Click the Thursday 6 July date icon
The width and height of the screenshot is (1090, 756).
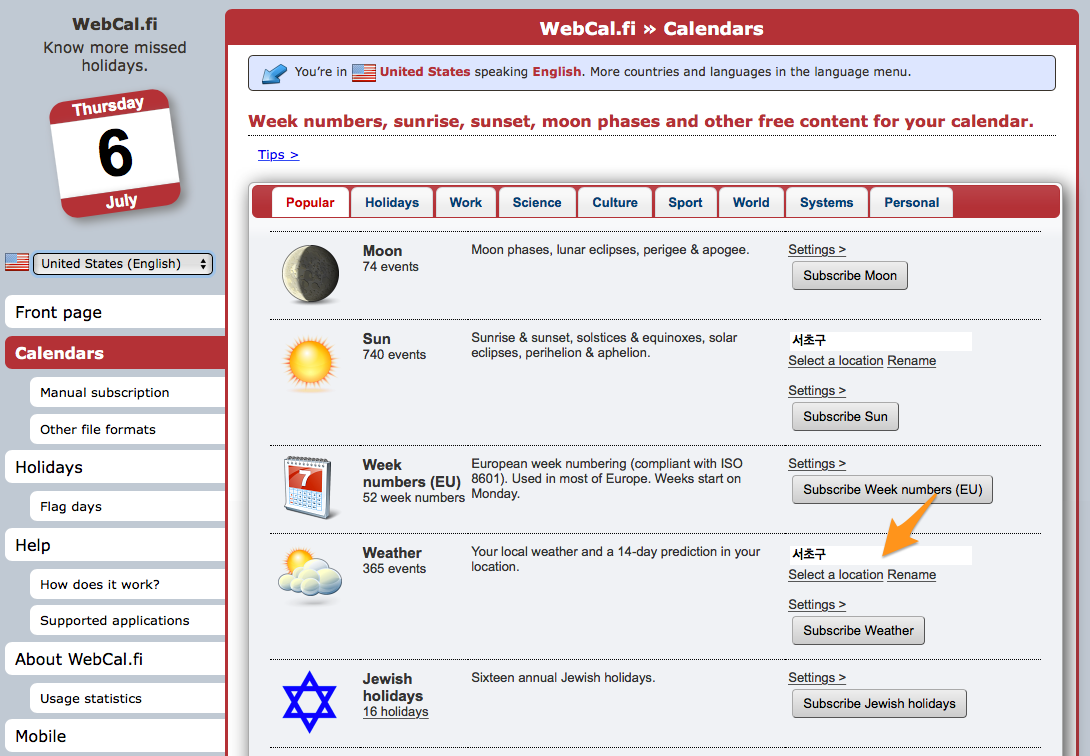(115, 154)
